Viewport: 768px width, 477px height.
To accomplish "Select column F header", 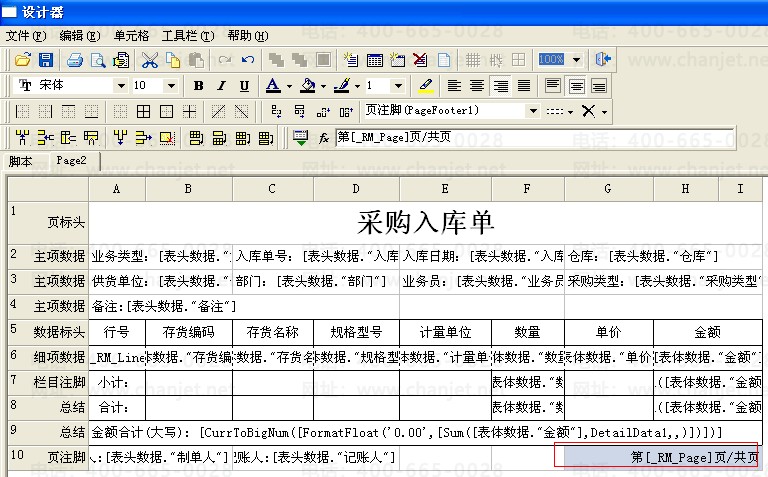I will (x=528, y=189).
